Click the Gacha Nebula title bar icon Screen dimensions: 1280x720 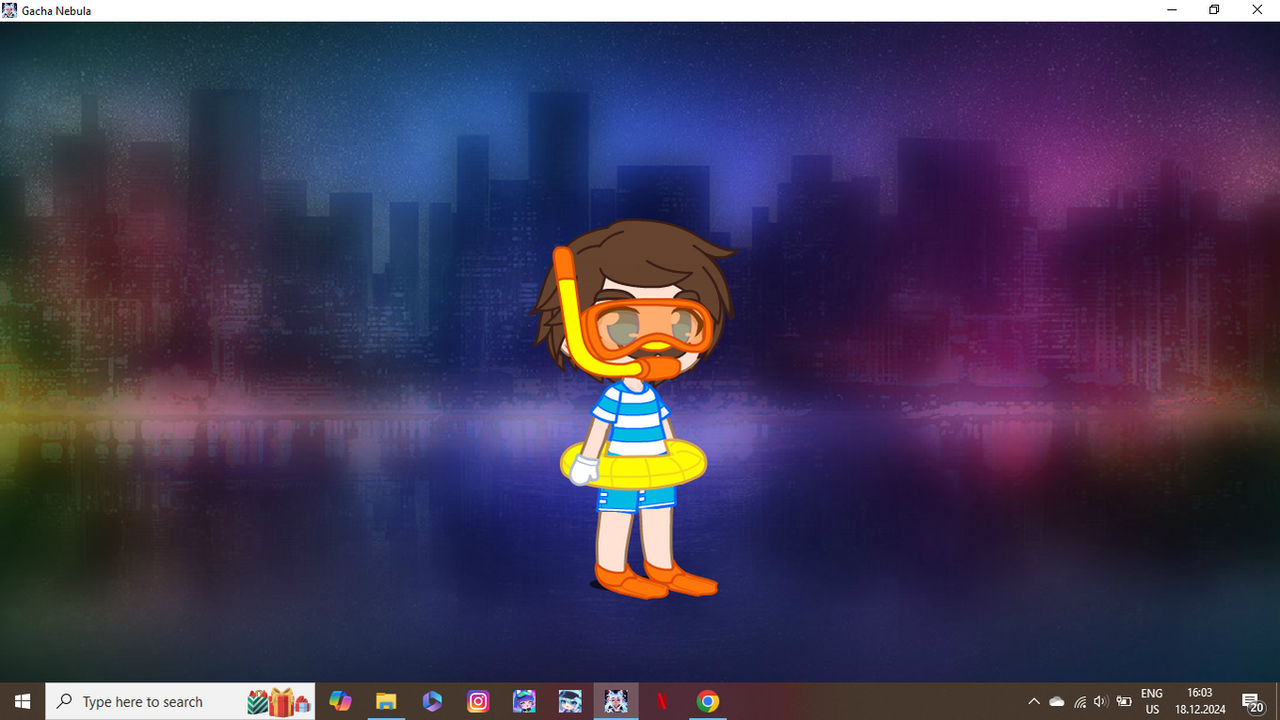point(10,10)
